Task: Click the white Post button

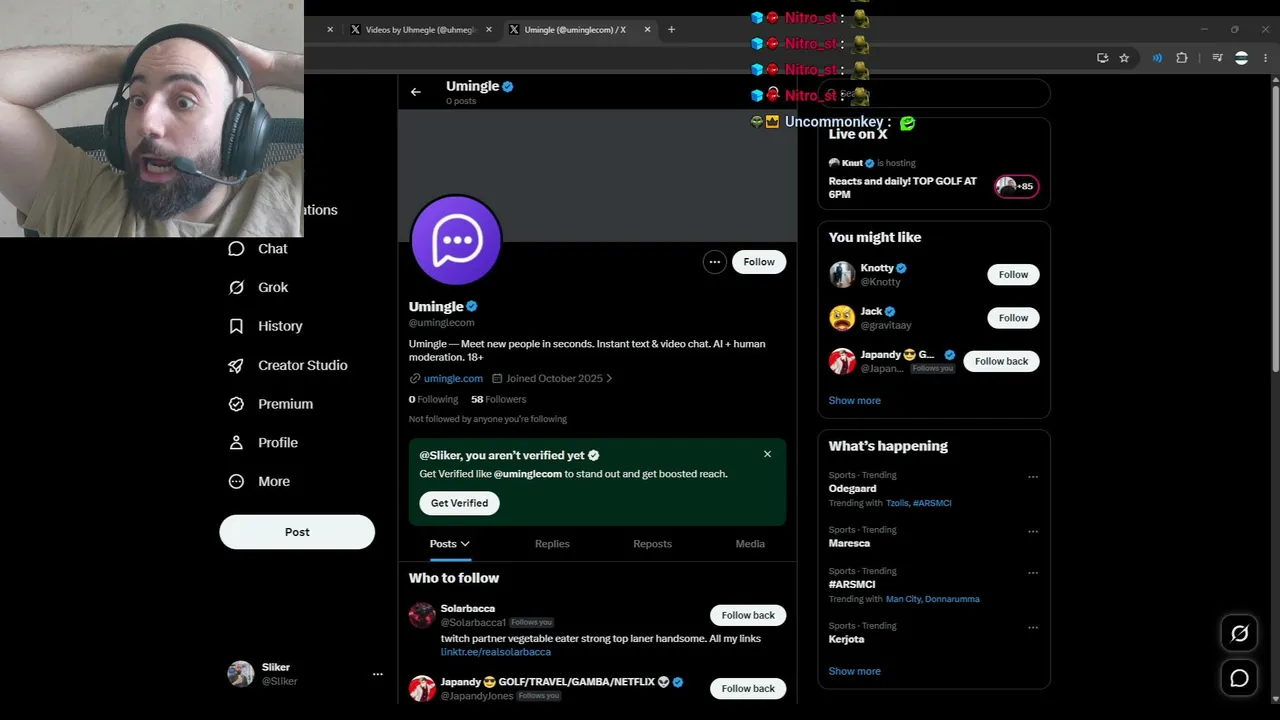Action: click(x=297, y=532)
